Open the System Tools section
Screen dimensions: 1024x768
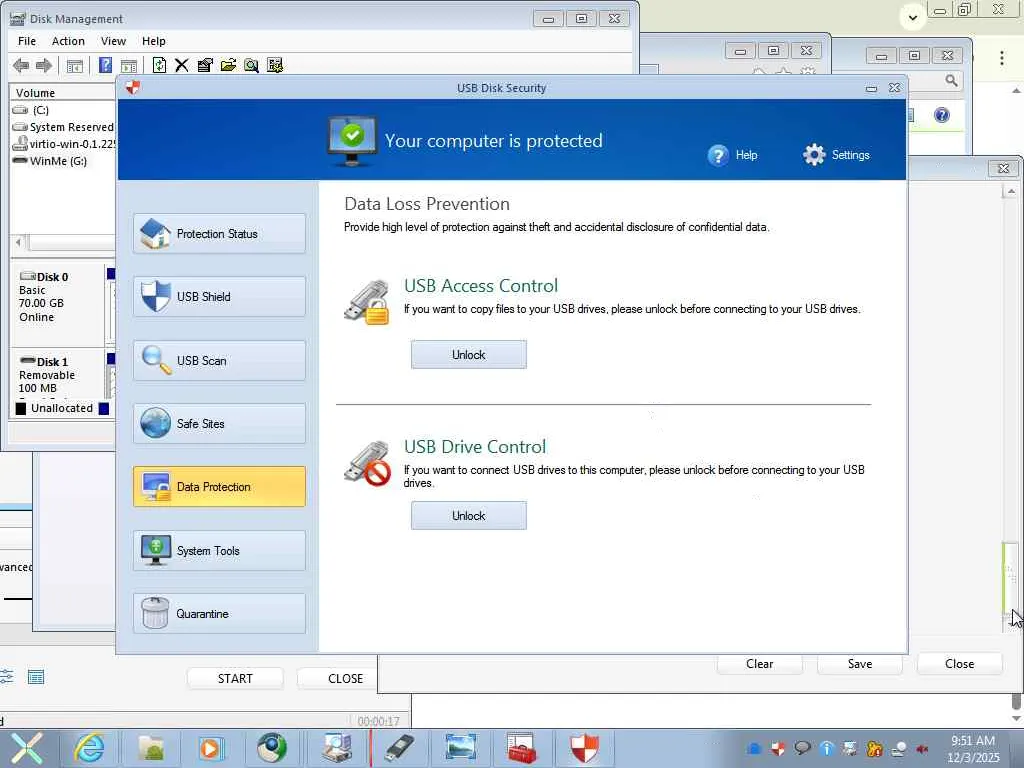pyautogui.click(x=219, y=551)
